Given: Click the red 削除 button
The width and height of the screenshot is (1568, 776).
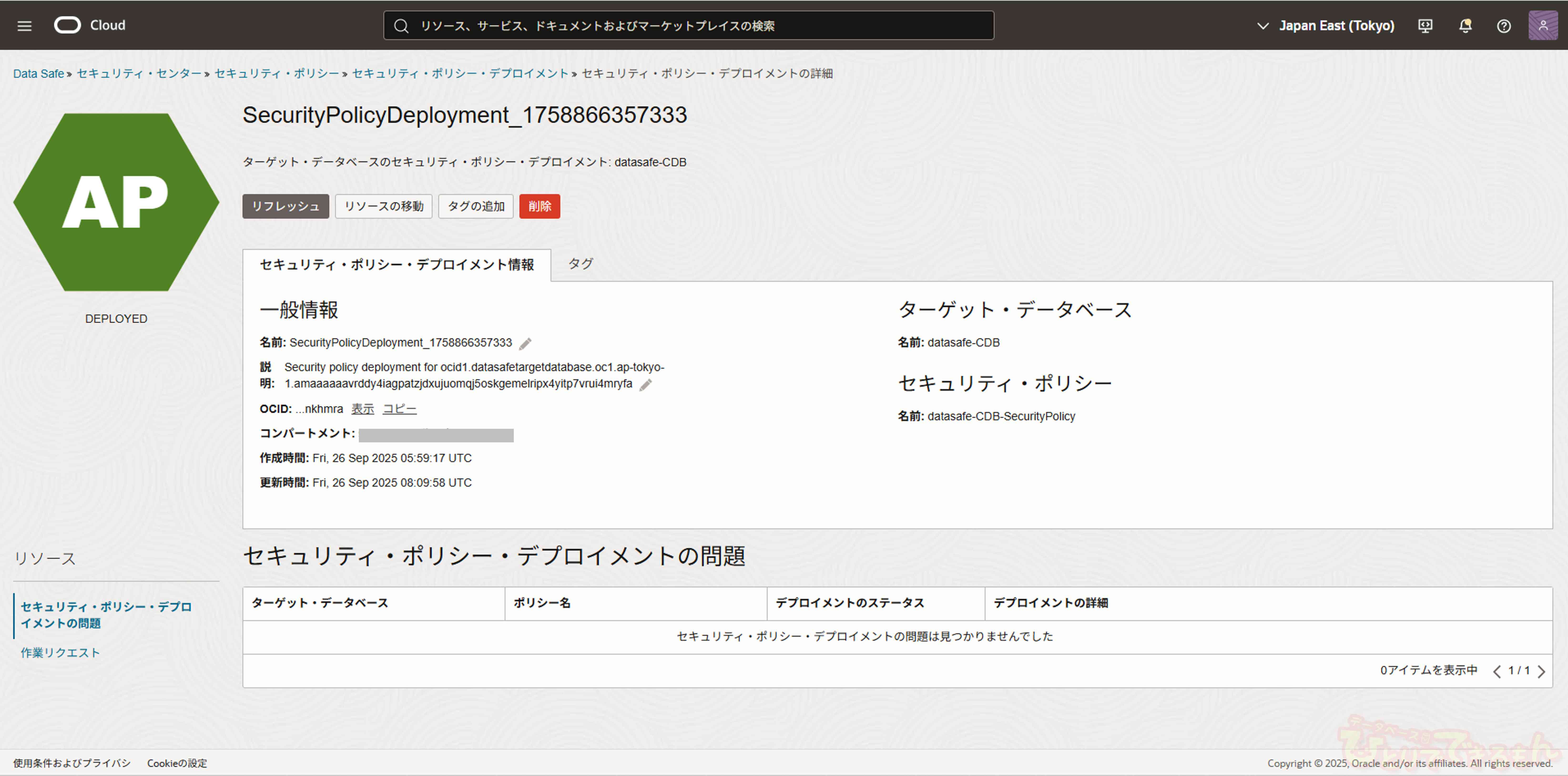Looking at the screenshot, I should point(539,206).
